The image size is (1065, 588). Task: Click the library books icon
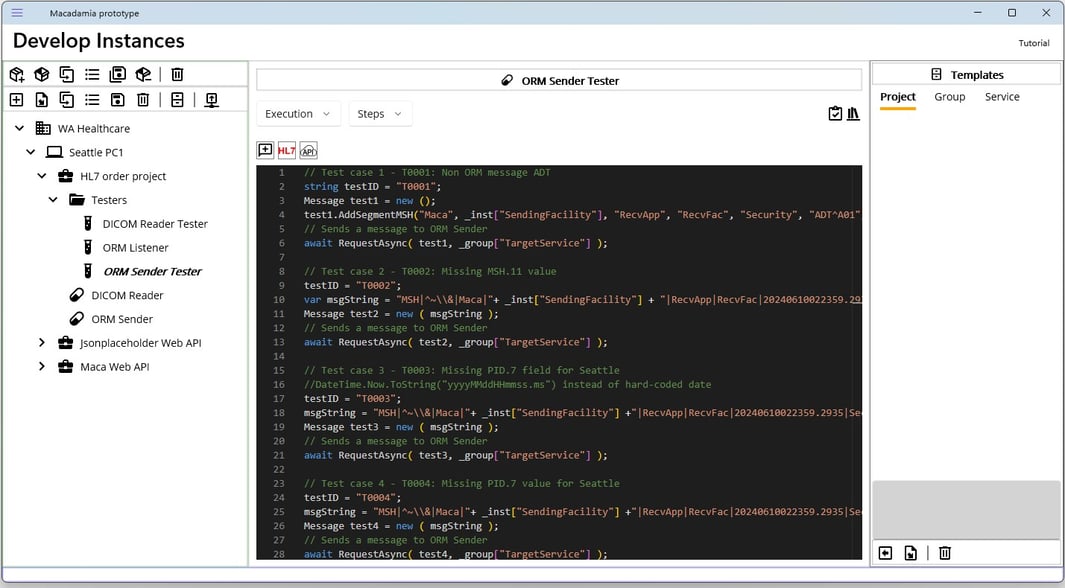pyautogui.click(x=853, y=113)
